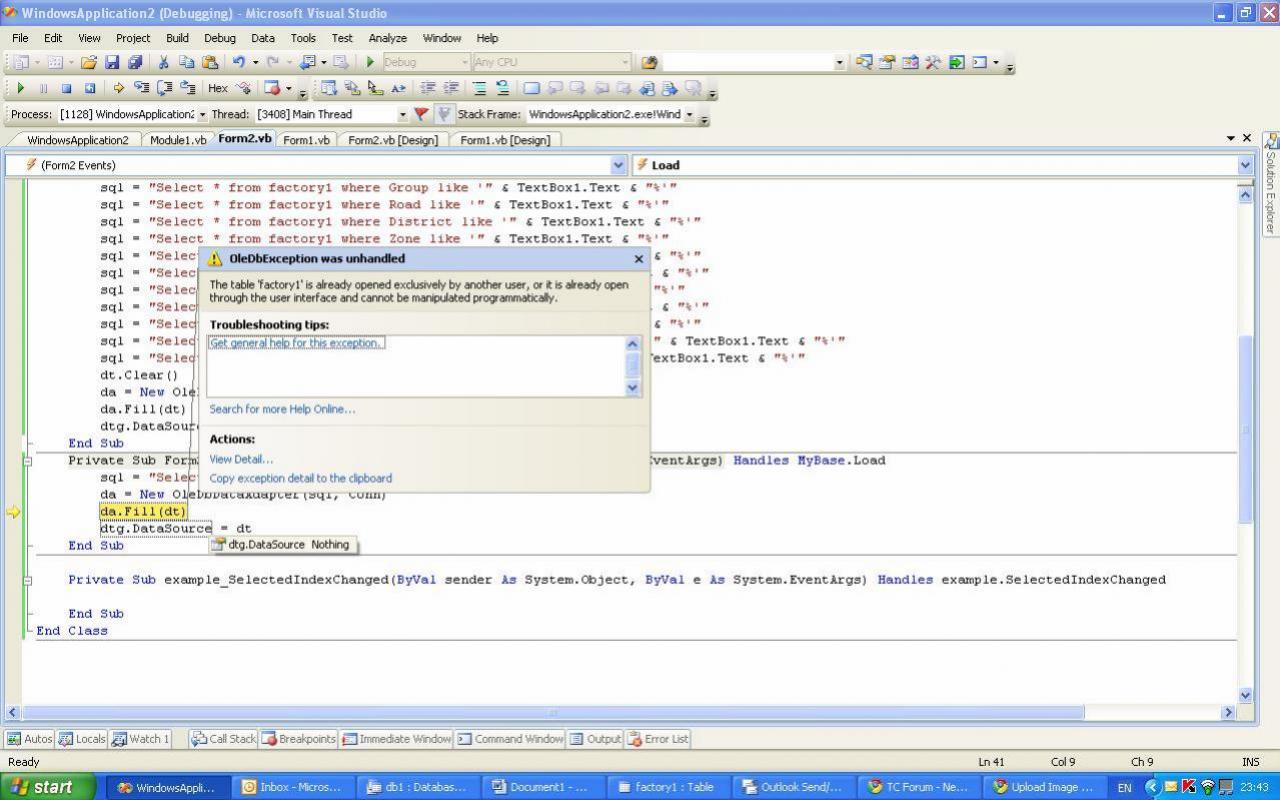
Task: Click the Open File folder icon
Action: (89, 63)
